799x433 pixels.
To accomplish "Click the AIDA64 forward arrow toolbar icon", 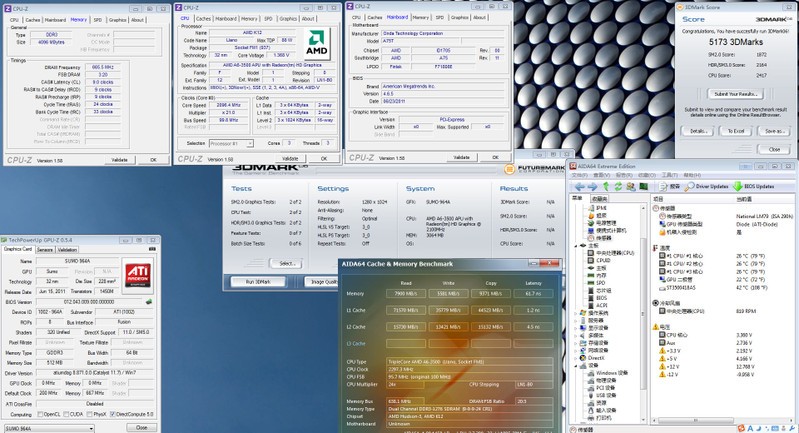I will (593, 186).
